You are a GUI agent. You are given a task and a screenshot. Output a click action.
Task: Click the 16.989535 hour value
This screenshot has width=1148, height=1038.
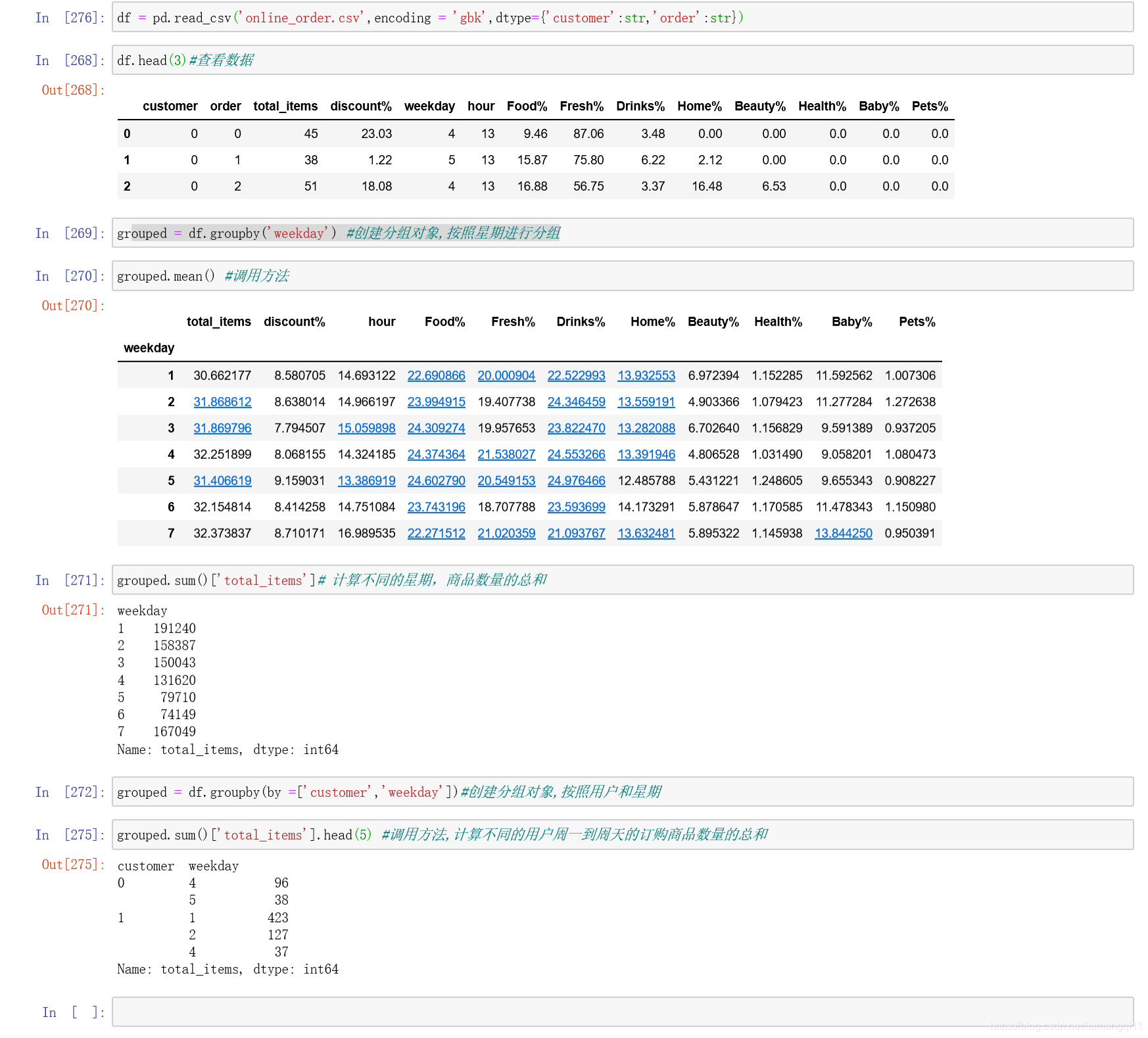(x=366, y=533)
